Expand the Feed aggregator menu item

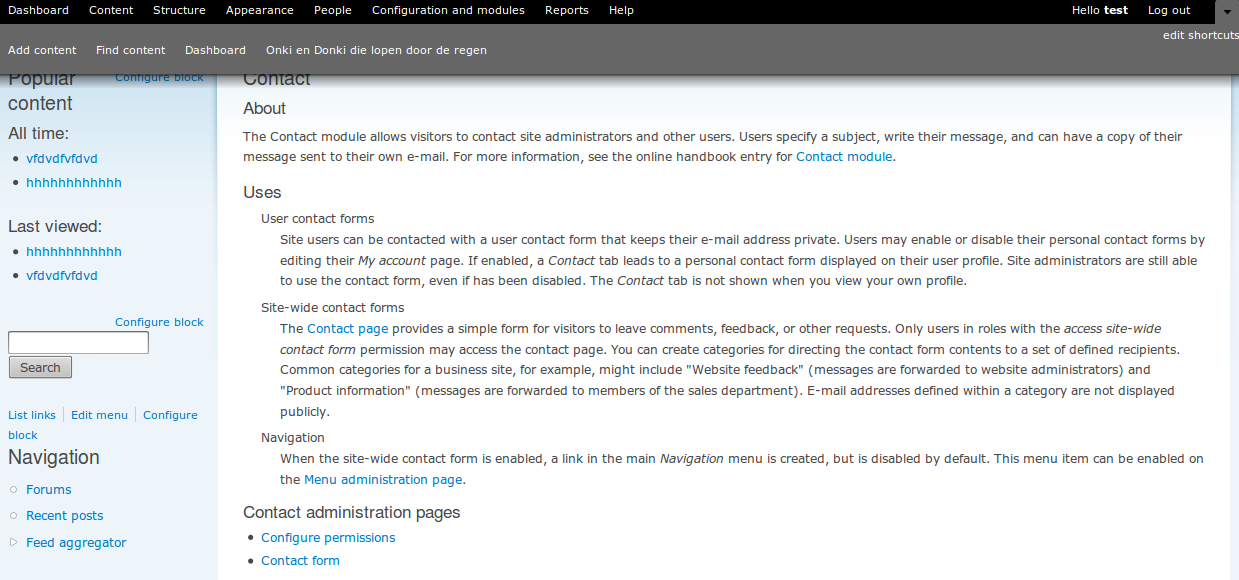(x=14, y=542)
